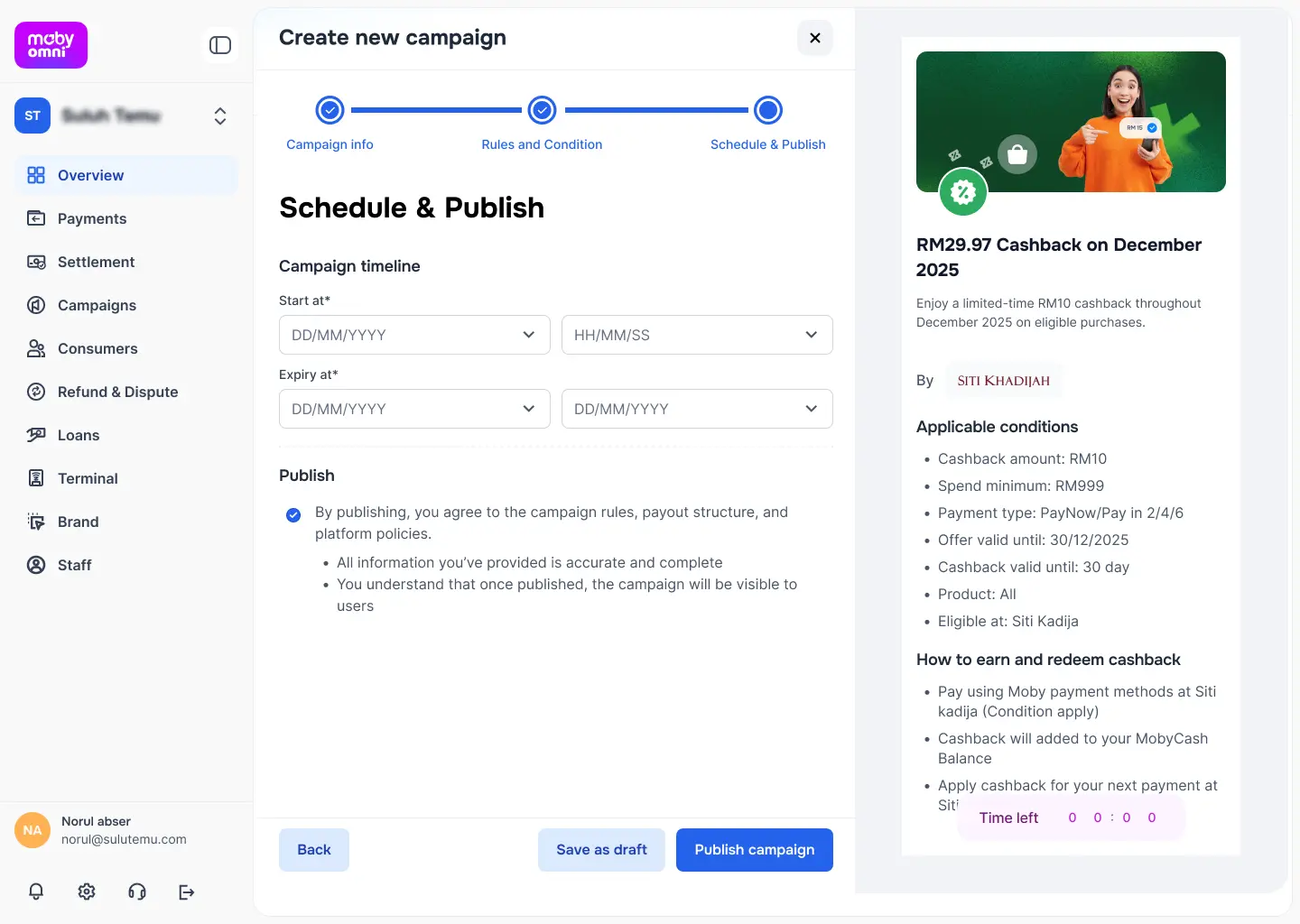
Task: Click the Publish campaign button
Action: [754, 850]
